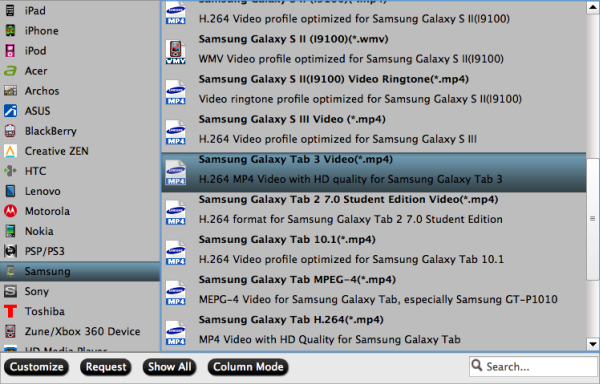
Task: Click 'WMV Video profile optimized' description
Action: tap(351, 59)
